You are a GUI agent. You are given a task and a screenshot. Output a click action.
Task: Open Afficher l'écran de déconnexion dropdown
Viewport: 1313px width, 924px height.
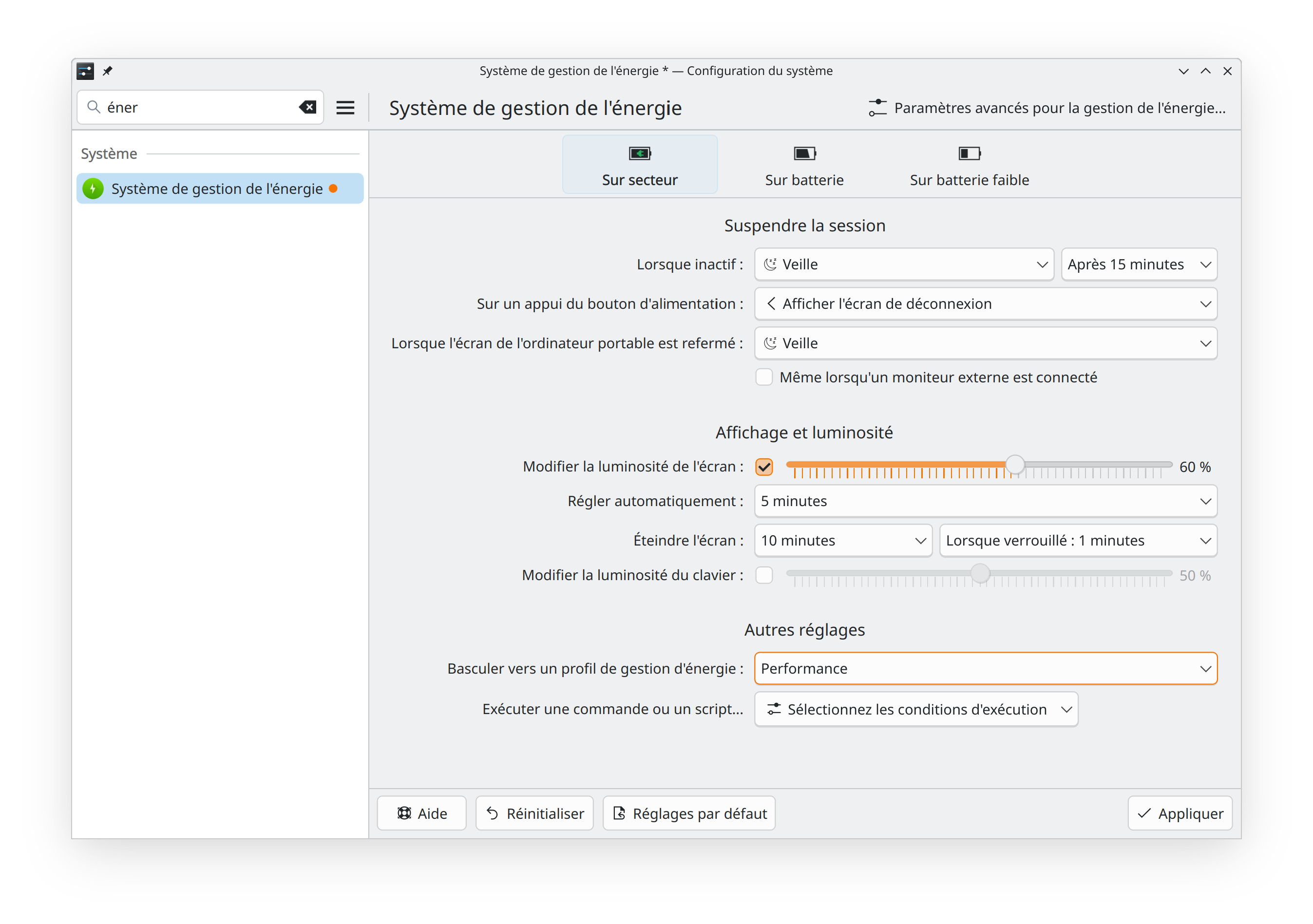tap(986, 303)
